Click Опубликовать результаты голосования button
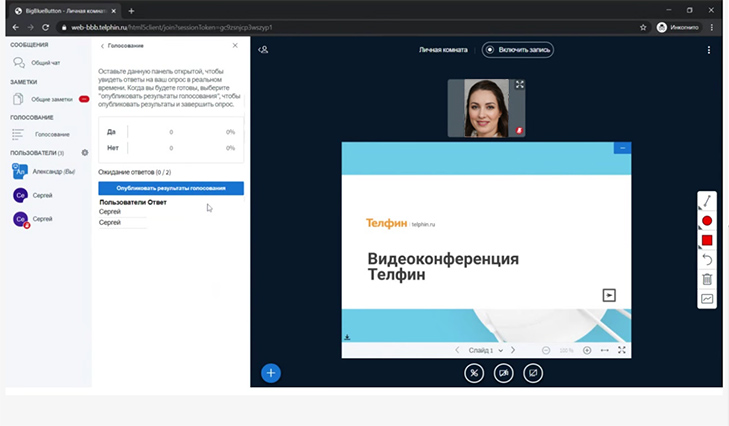Screen dimensions: 729x426 (171, 188)
